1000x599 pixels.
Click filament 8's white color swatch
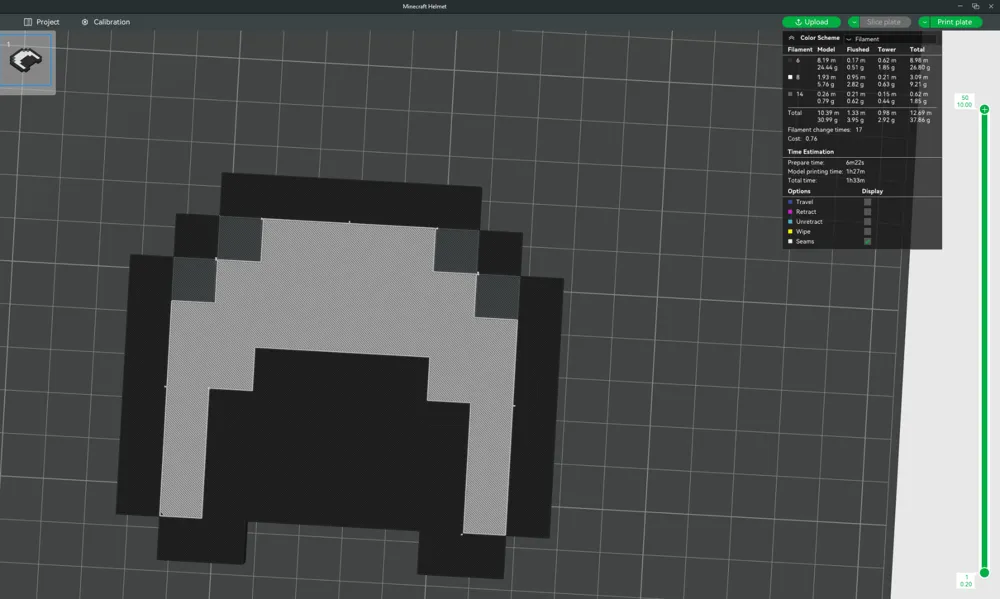(x=791, y=77)
